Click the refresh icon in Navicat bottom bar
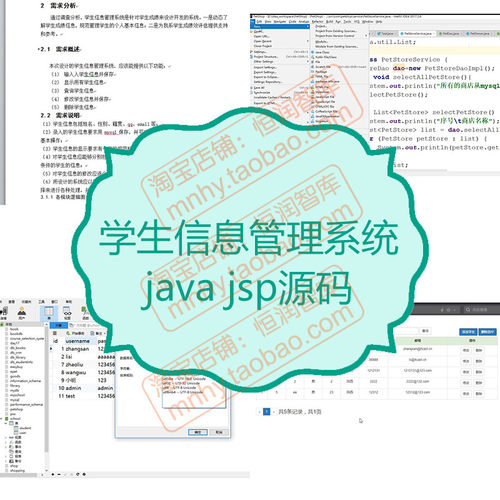Image resolution: width=500 pixels, height=500 pixels. pos(78,474)
